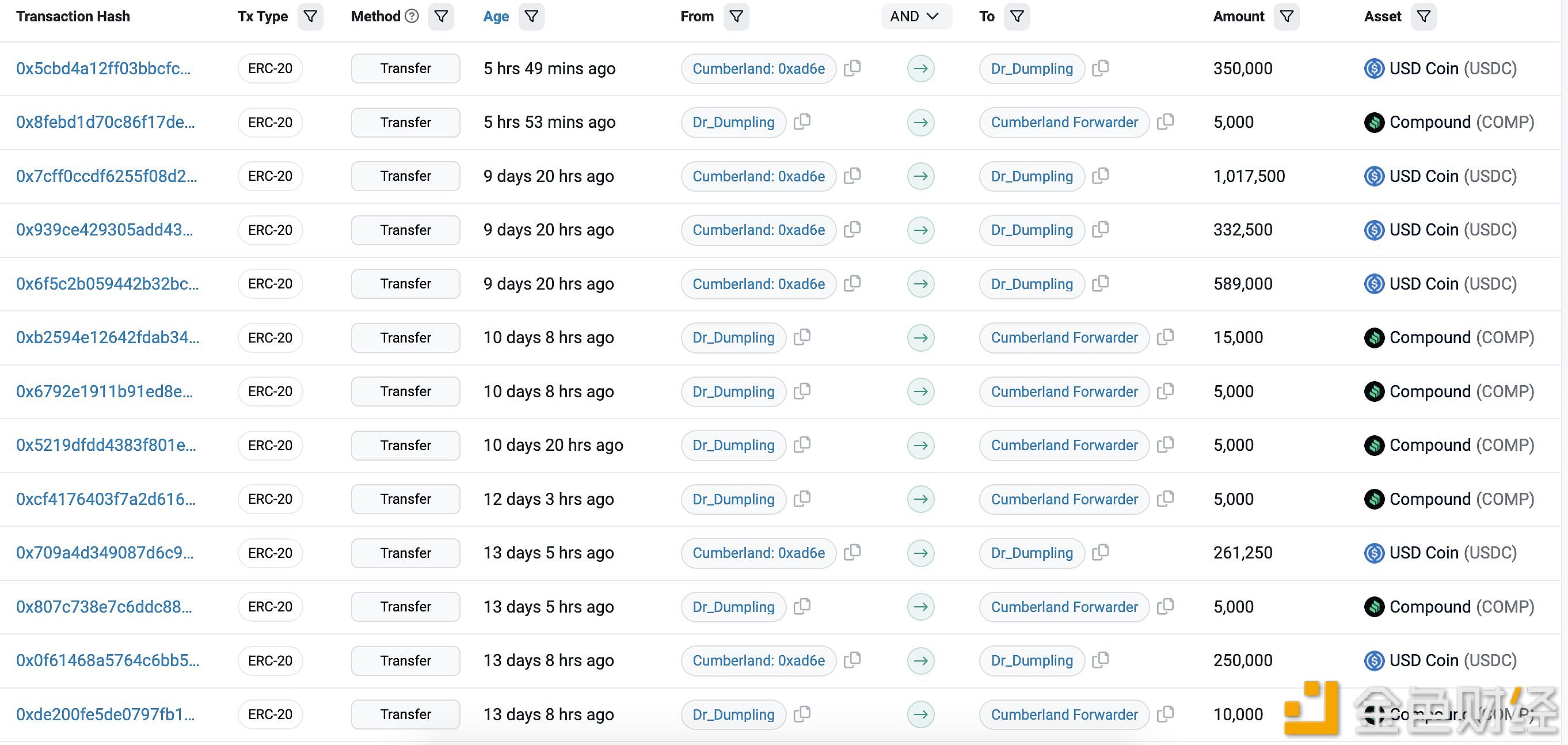The width and height of the screenshot is (1568, 745).
Task: Open Cumberland Forwarder in 10 days 20 hrs row
Action: tap(1064, 445)
